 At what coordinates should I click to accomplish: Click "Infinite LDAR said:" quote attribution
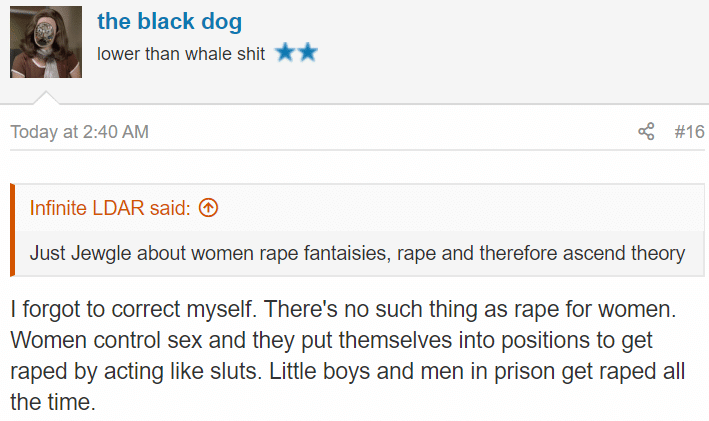point(110,208)
